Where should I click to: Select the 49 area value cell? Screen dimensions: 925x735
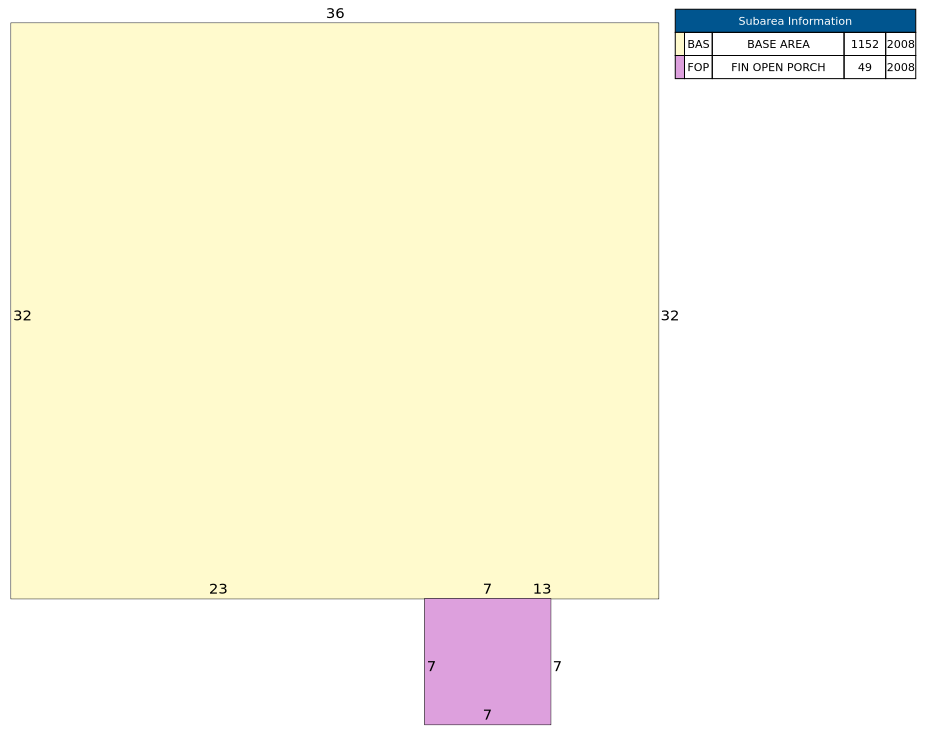[865, 67]
